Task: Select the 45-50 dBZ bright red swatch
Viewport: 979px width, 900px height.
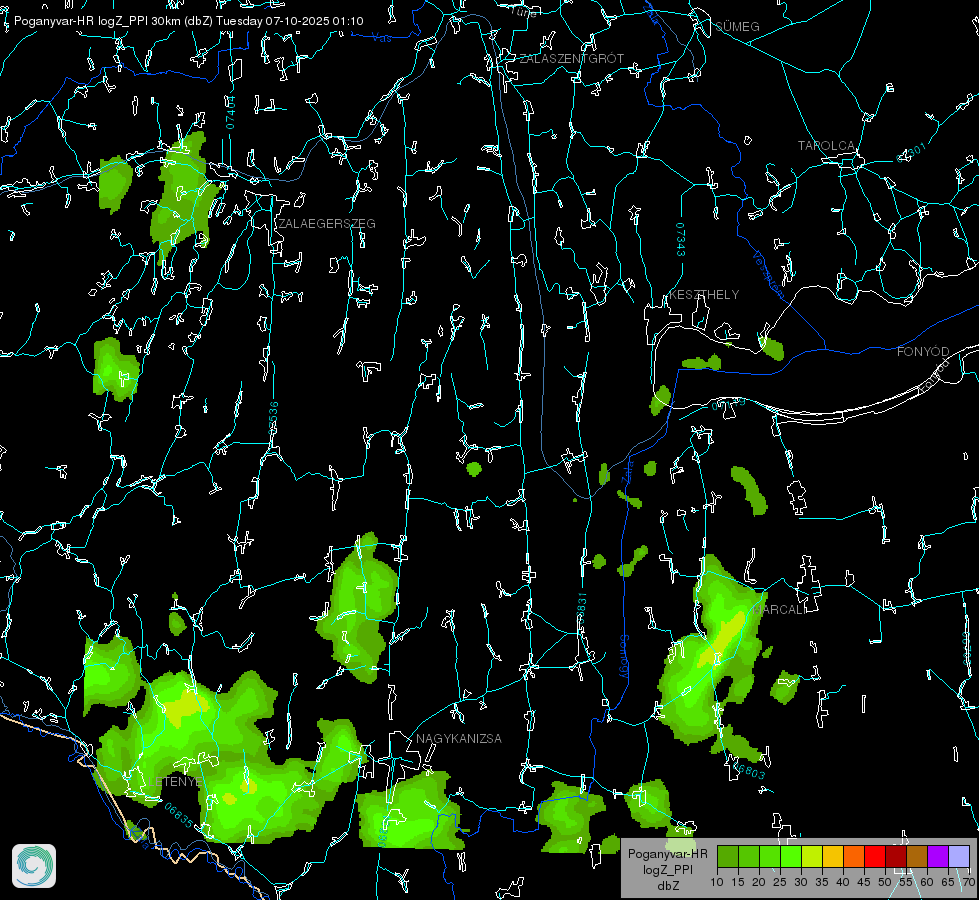Action: coord(875,857)
